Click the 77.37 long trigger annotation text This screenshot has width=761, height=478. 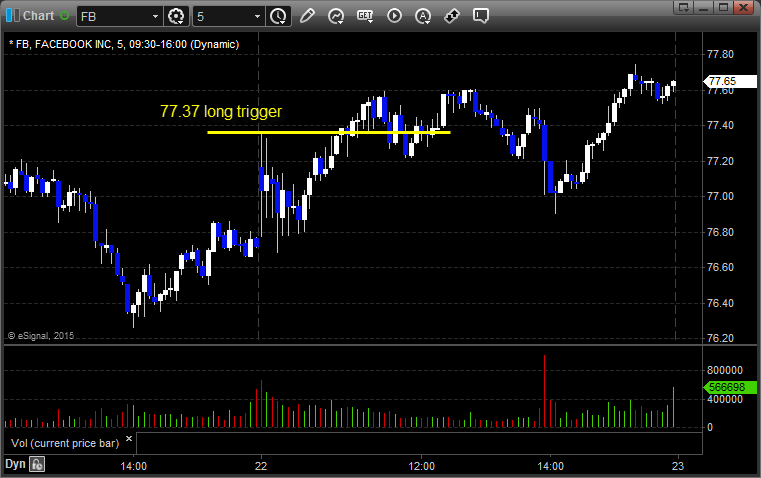[221, 111]
